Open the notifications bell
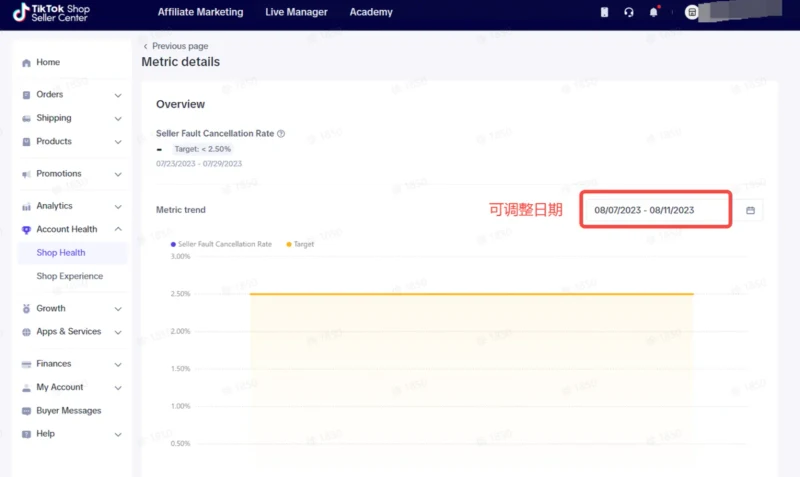The width and height of the screenshot is (800, 477). coord(654,12)
